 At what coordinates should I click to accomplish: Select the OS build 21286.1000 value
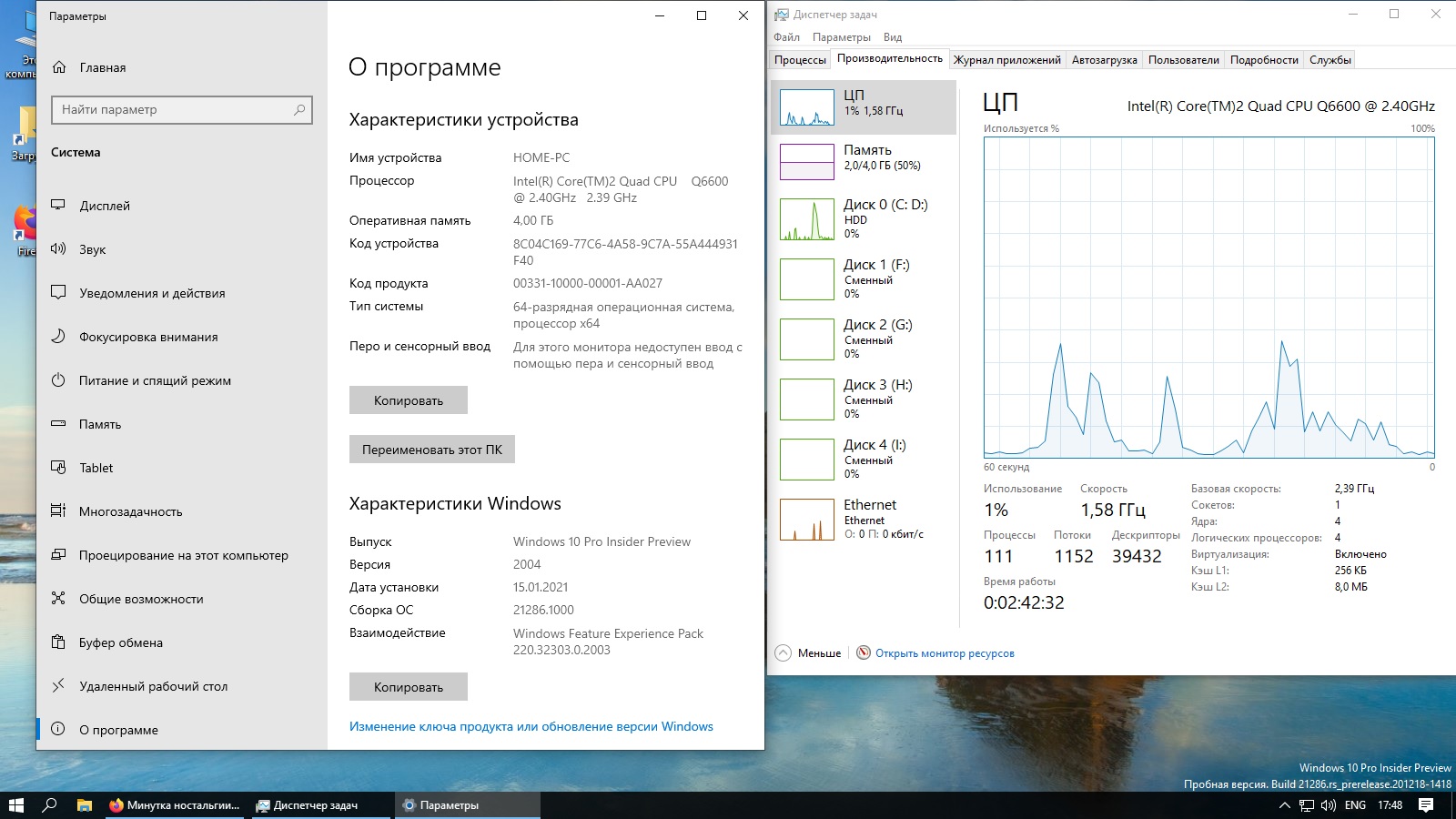click(543, 610)
